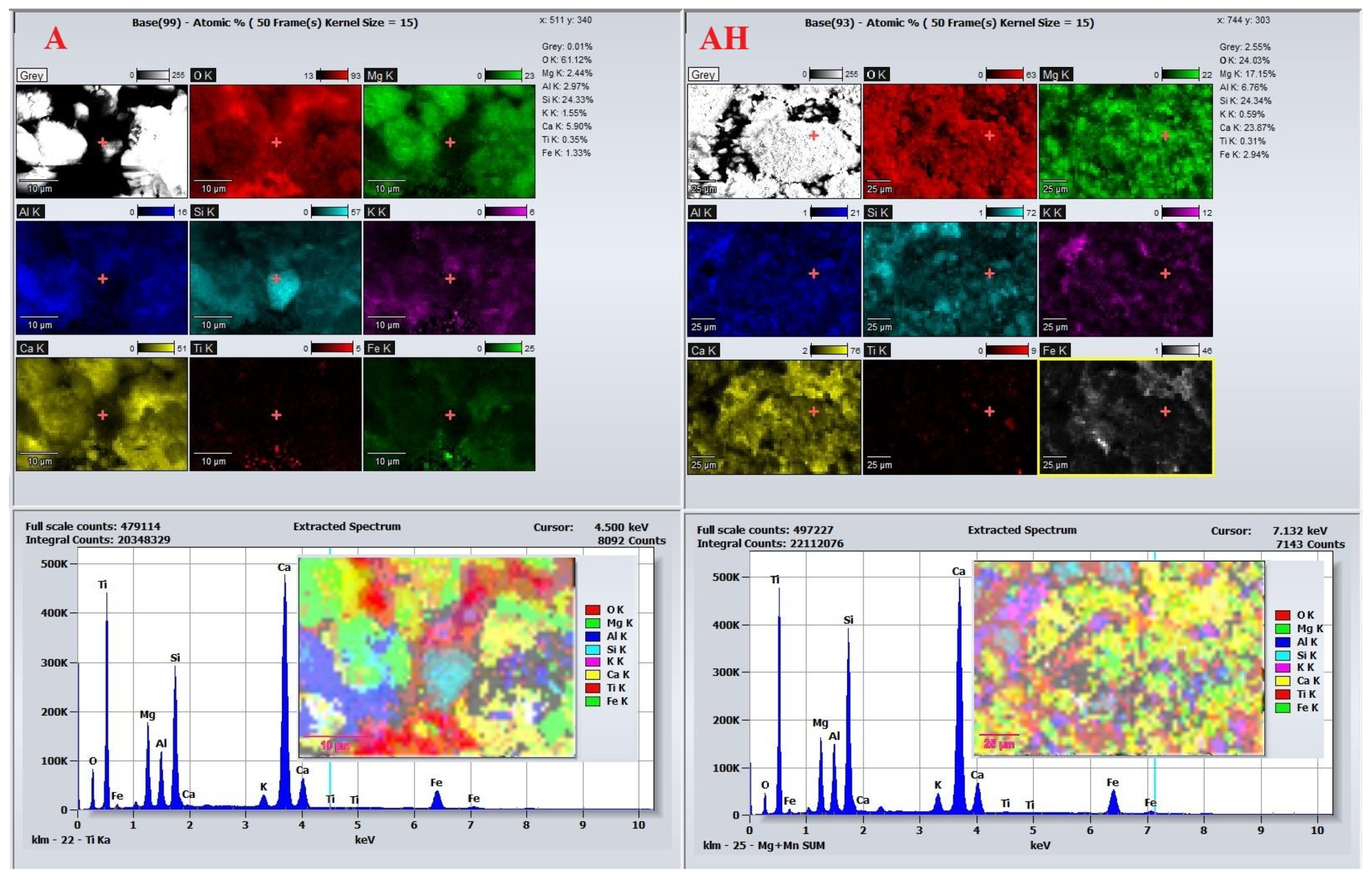Screen dimensions: 1372x881
Task: Click the Fe peak at 6.4 keV in panel AH spectrum
Action: point(1113,802)
